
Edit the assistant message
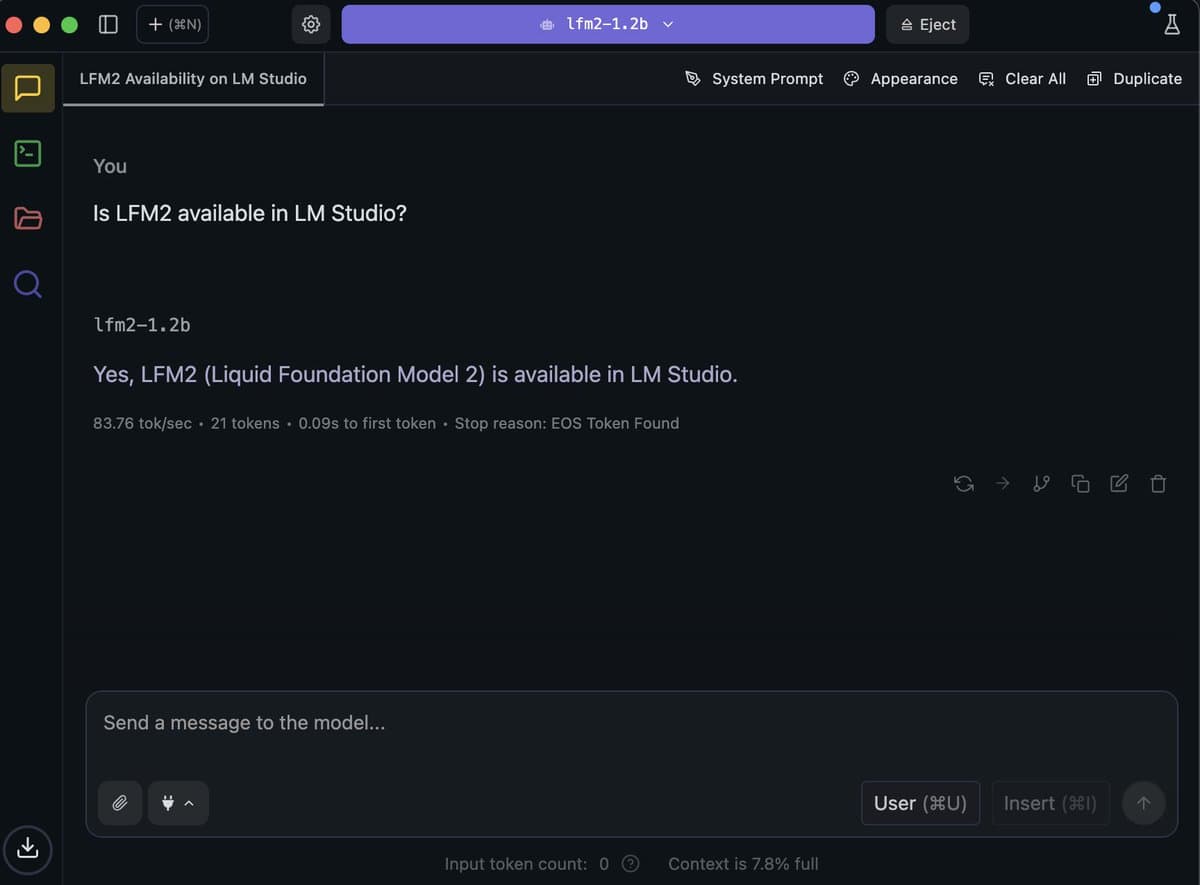click(x=1120, y=484)
